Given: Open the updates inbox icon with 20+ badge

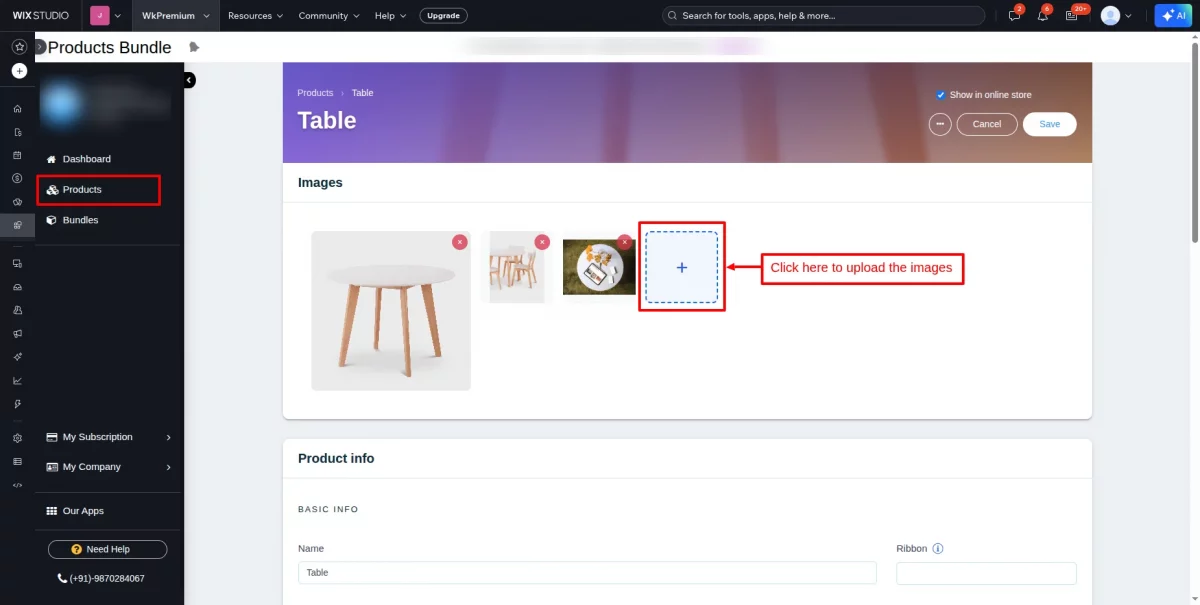Looking at the screenshot, I should [x=1072, y=15].
